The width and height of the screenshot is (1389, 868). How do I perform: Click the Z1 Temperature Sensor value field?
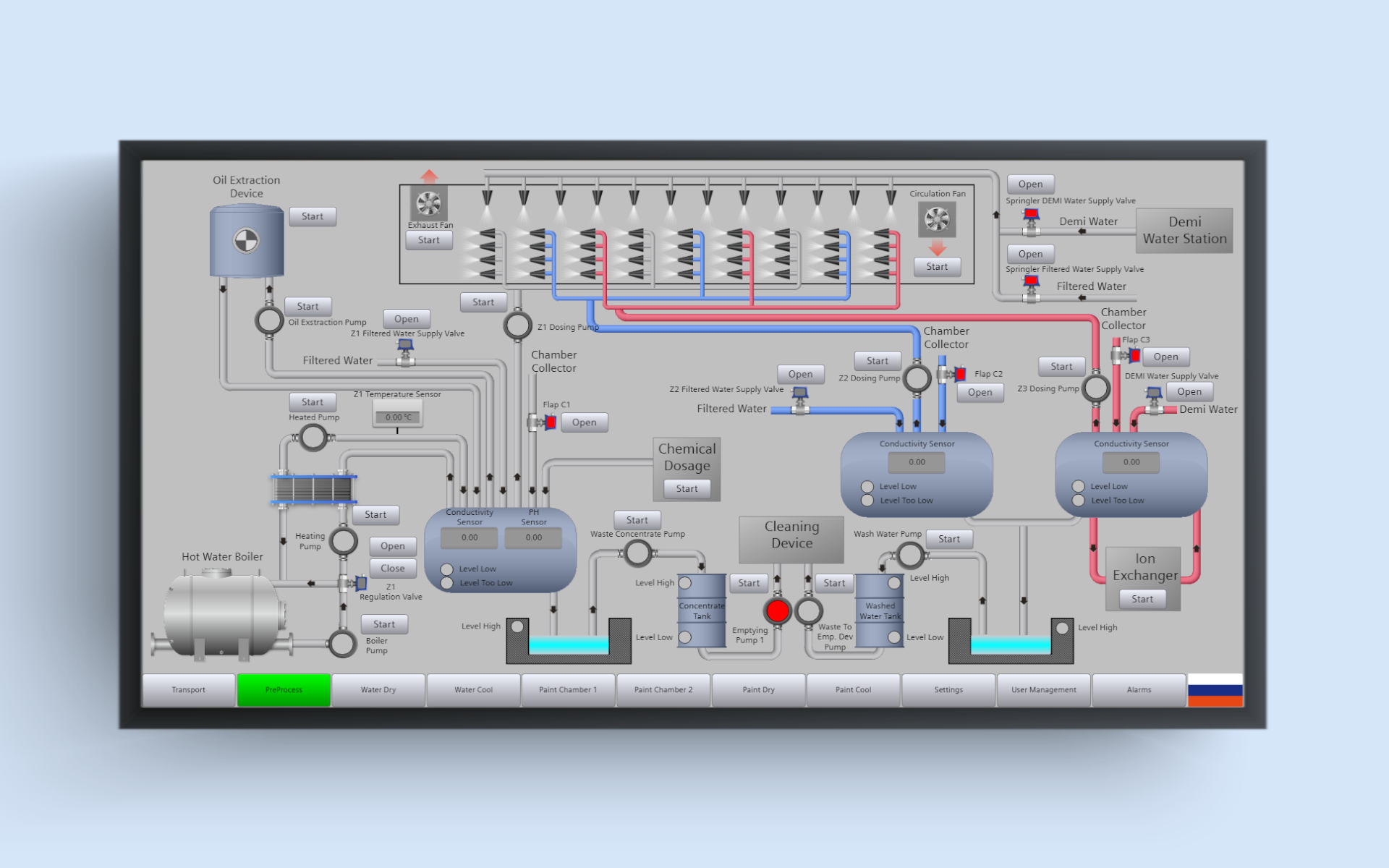[396, 417]
